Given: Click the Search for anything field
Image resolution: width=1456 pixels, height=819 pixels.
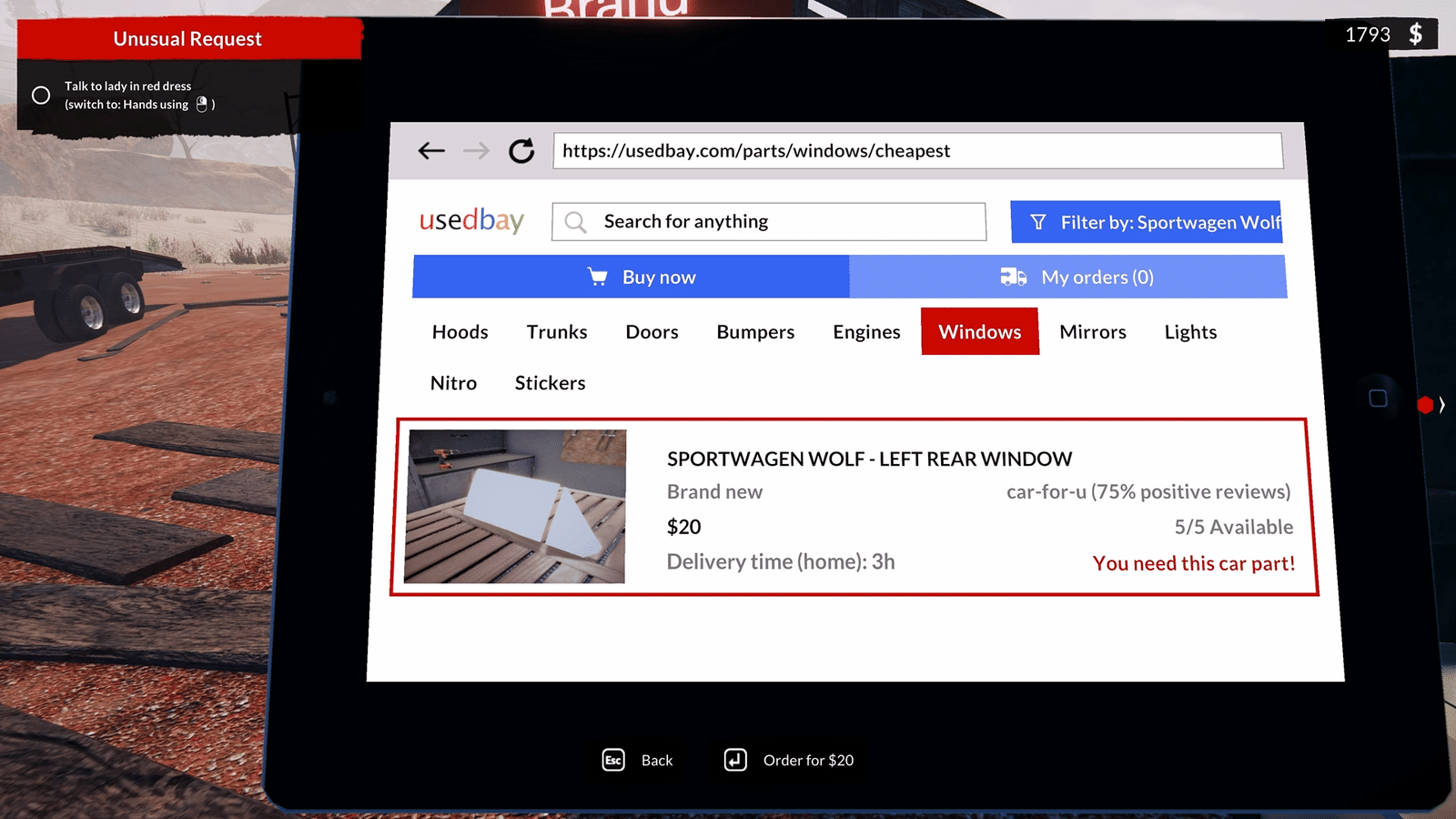Looking at the screenshot, I should click(768, 222).
